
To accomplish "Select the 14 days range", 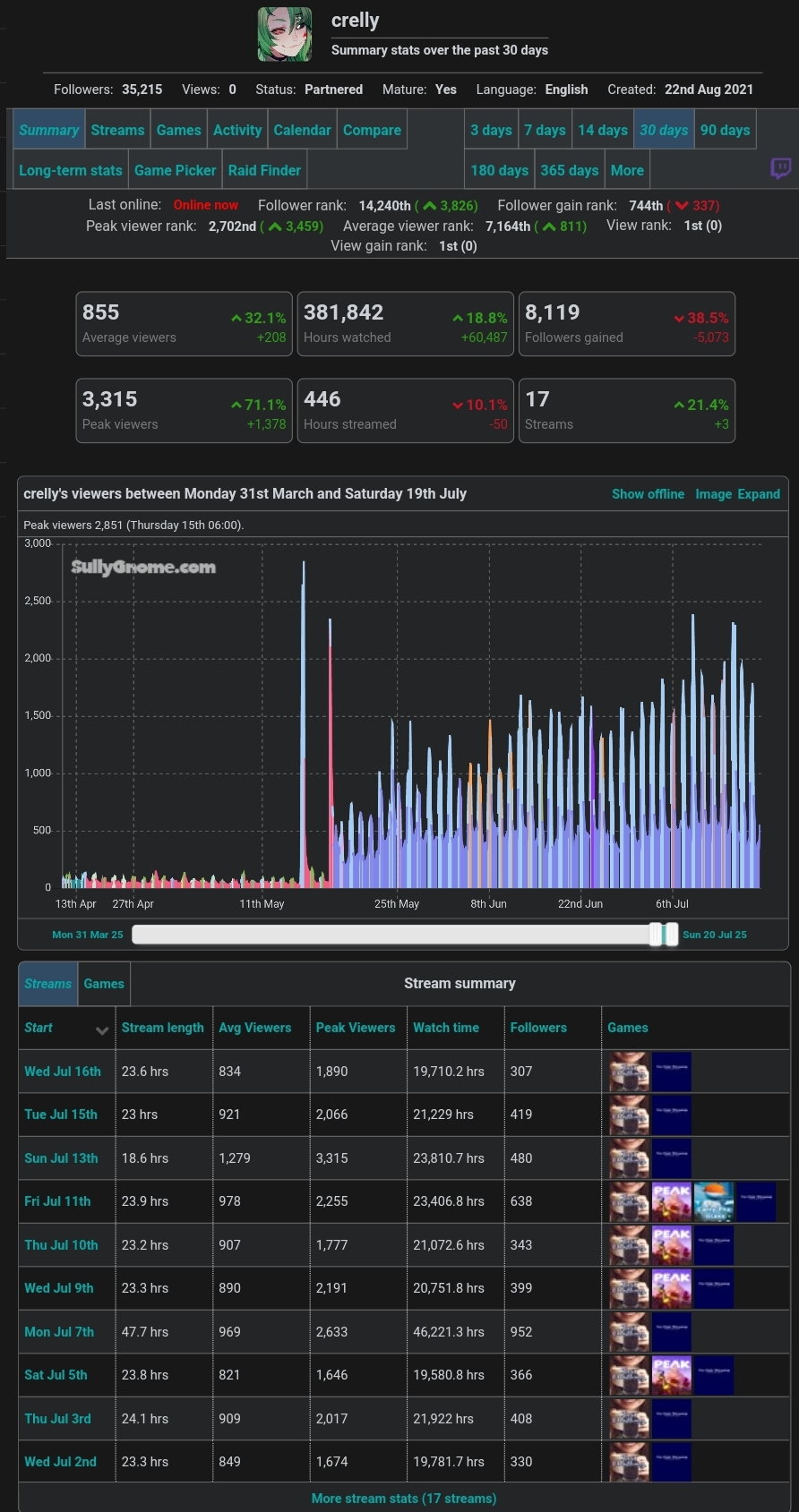I will click(x=603, y=130).
